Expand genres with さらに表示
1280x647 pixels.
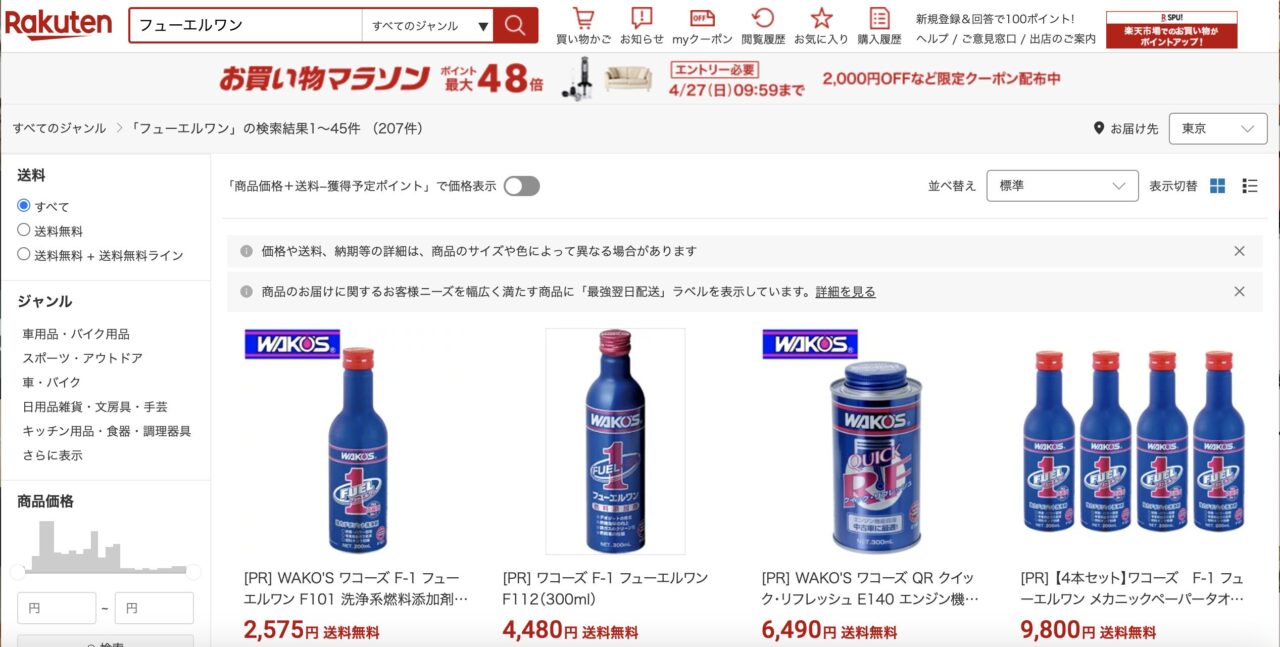pos(53,455)
